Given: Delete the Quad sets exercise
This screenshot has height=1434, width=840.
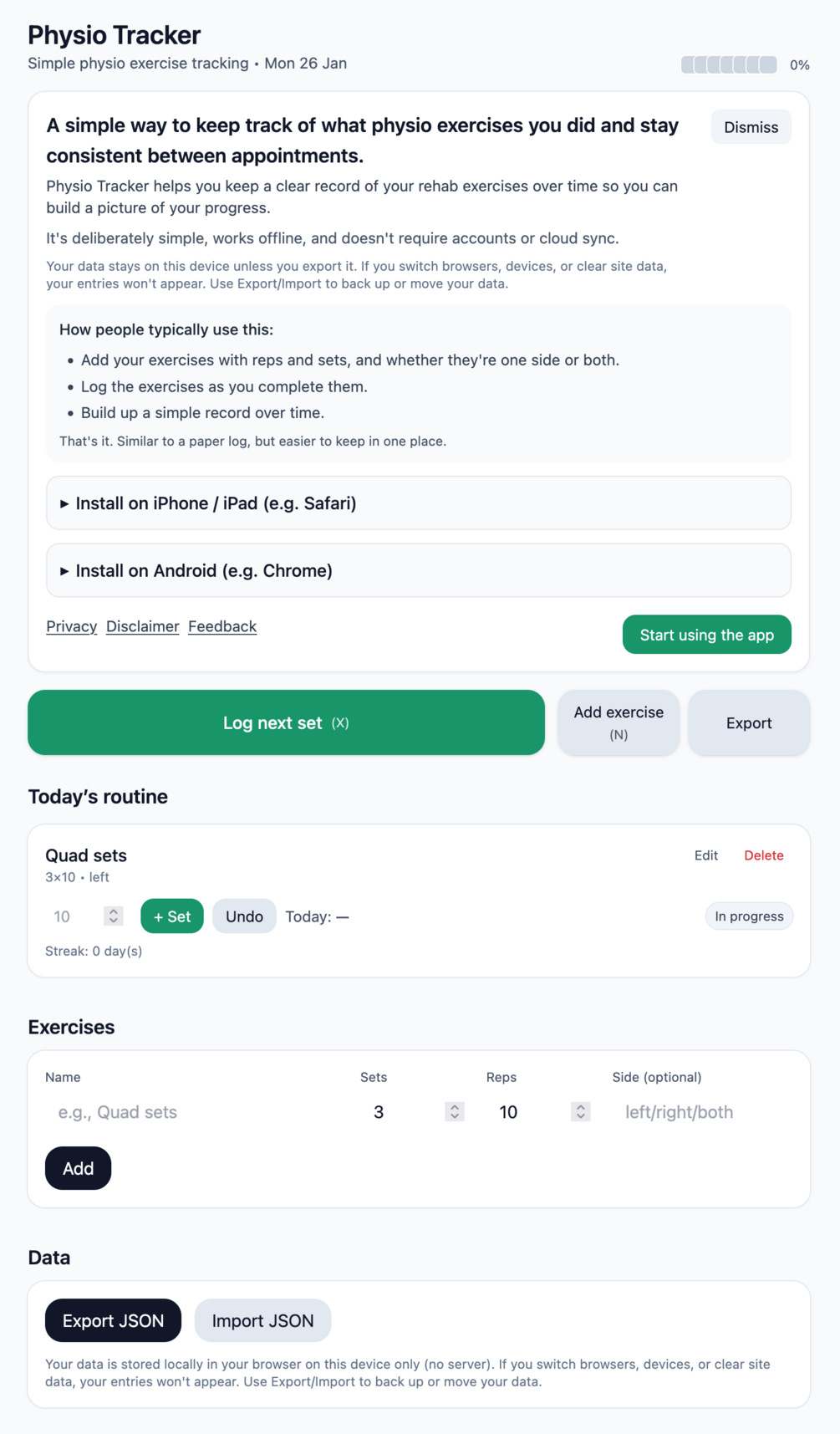Looking at the screenshot, I should [x=764, y=855].
